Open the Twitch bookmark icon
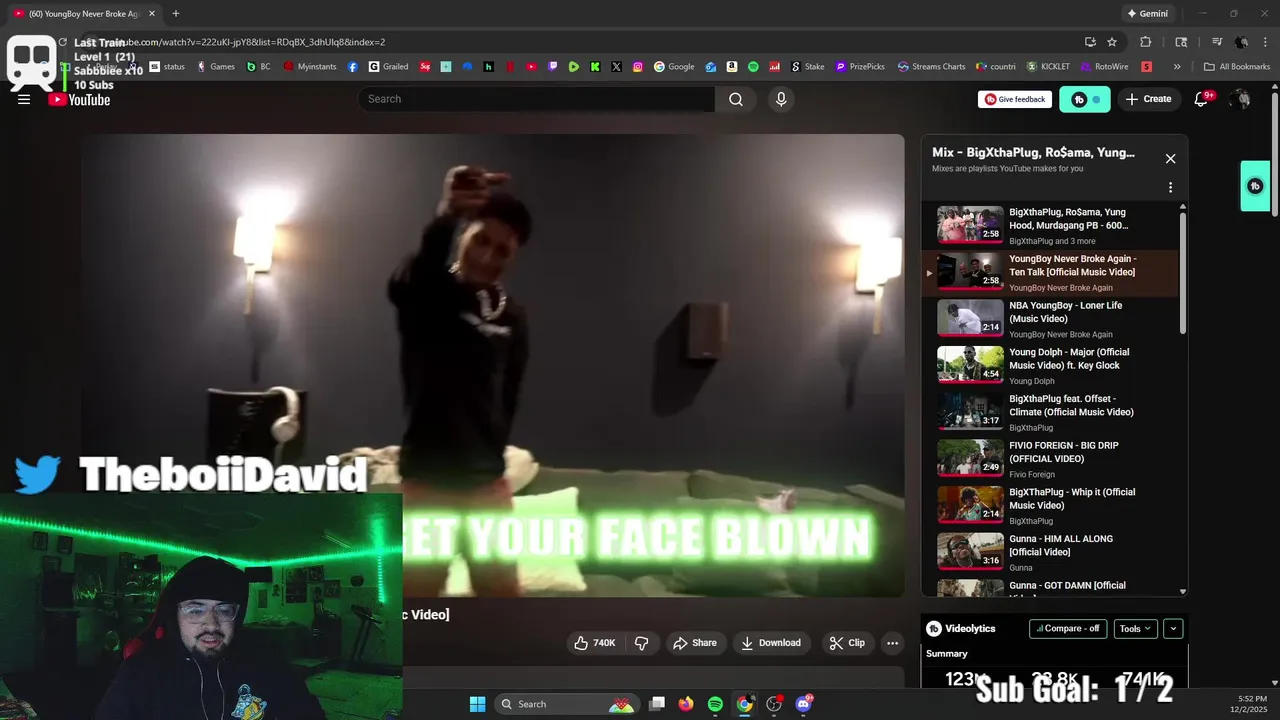The width and height of the screenshot is (1280, 720). point(553,67)
